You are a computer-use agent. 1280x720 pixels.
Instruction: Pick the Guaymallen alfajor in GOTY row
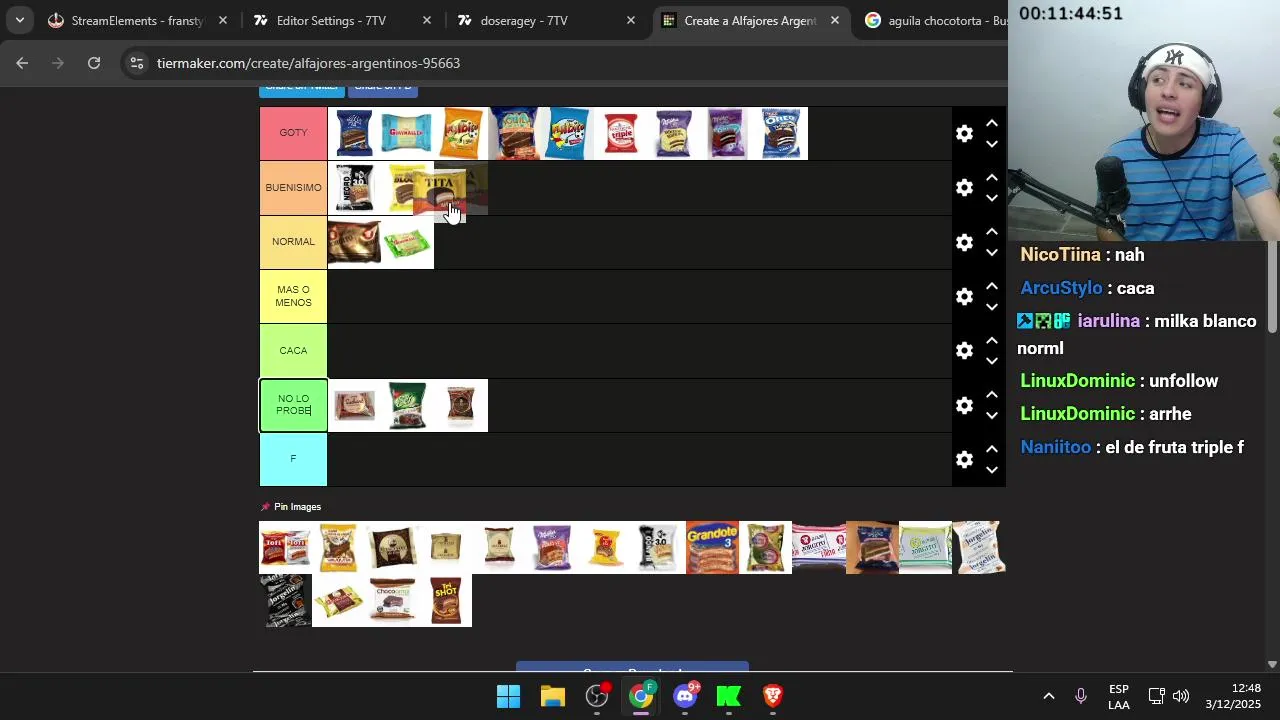407,133
